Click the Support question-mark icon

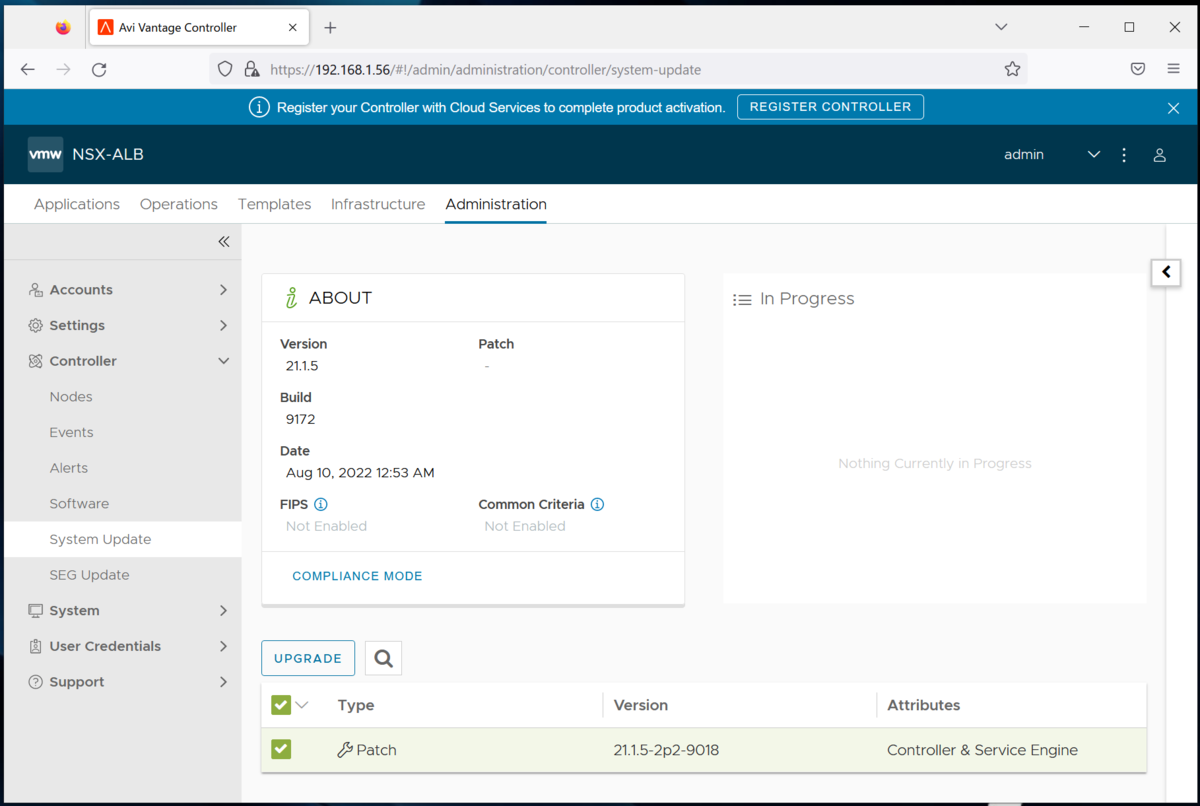click(x=36, y=682)
